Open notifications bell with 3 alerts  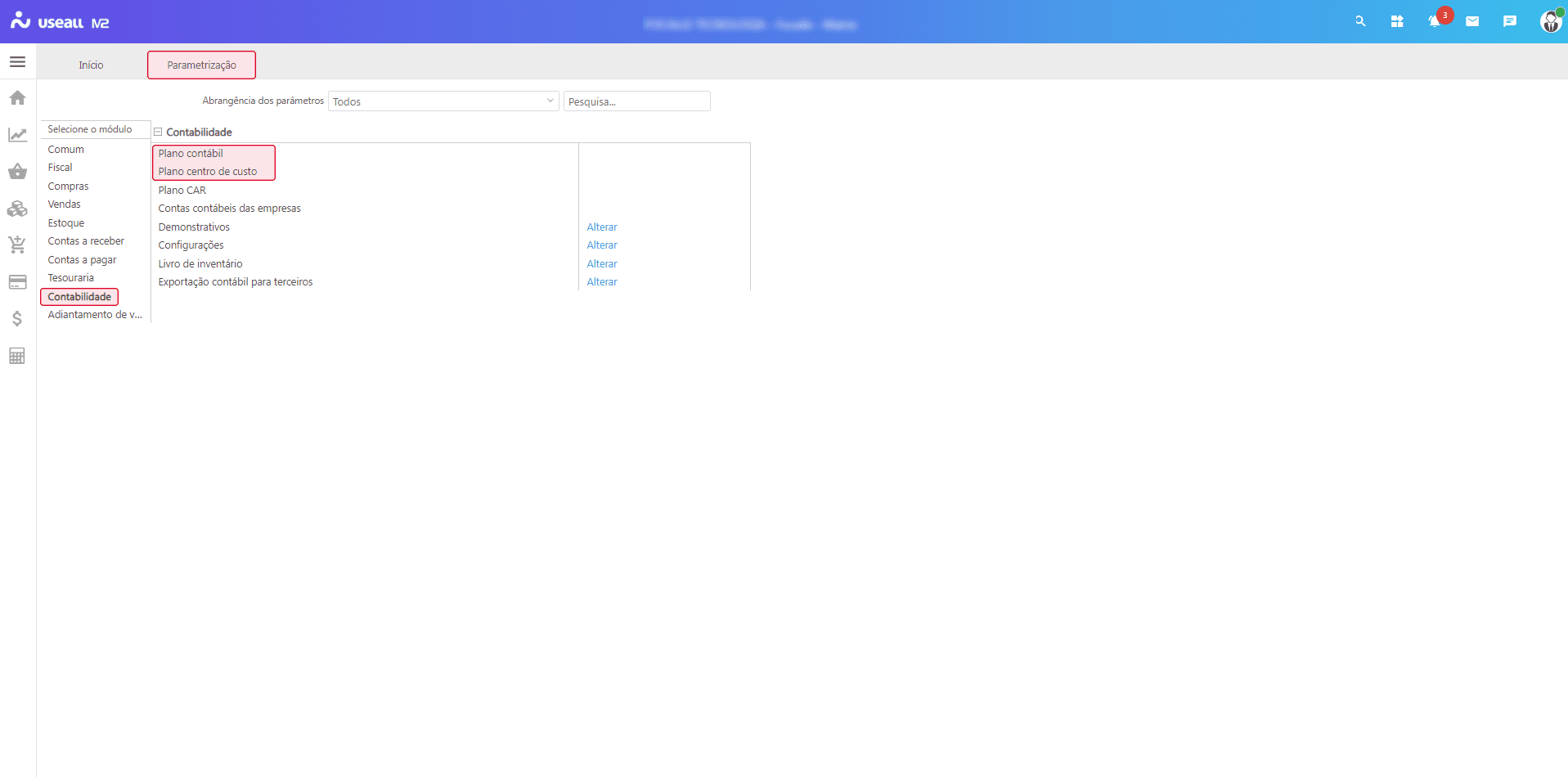pyautogui.click(x=1434, y=21)
